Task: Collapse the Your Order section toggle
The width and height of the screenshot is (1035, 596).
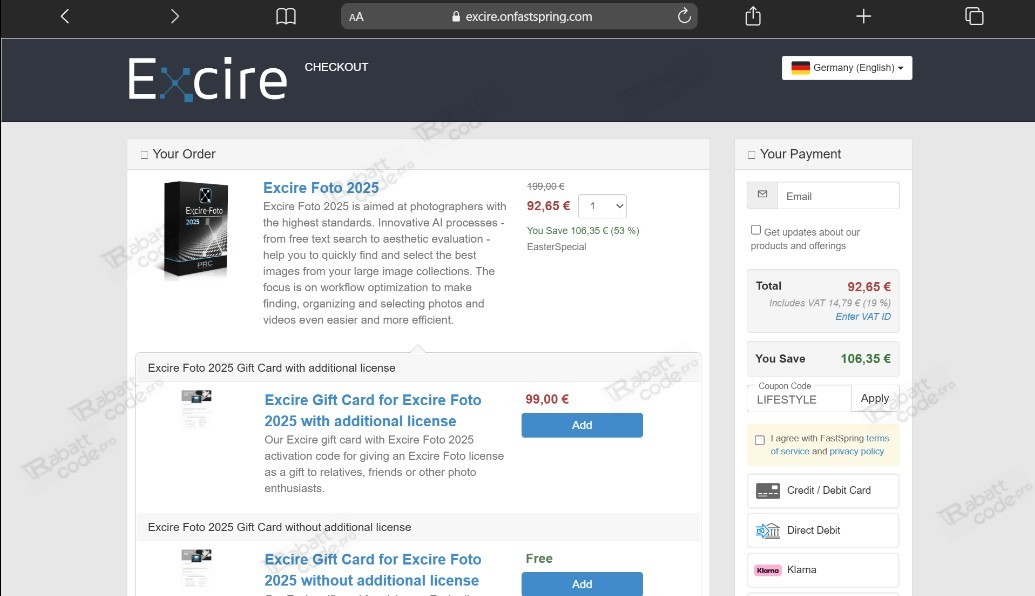Action: coord(144,155)
